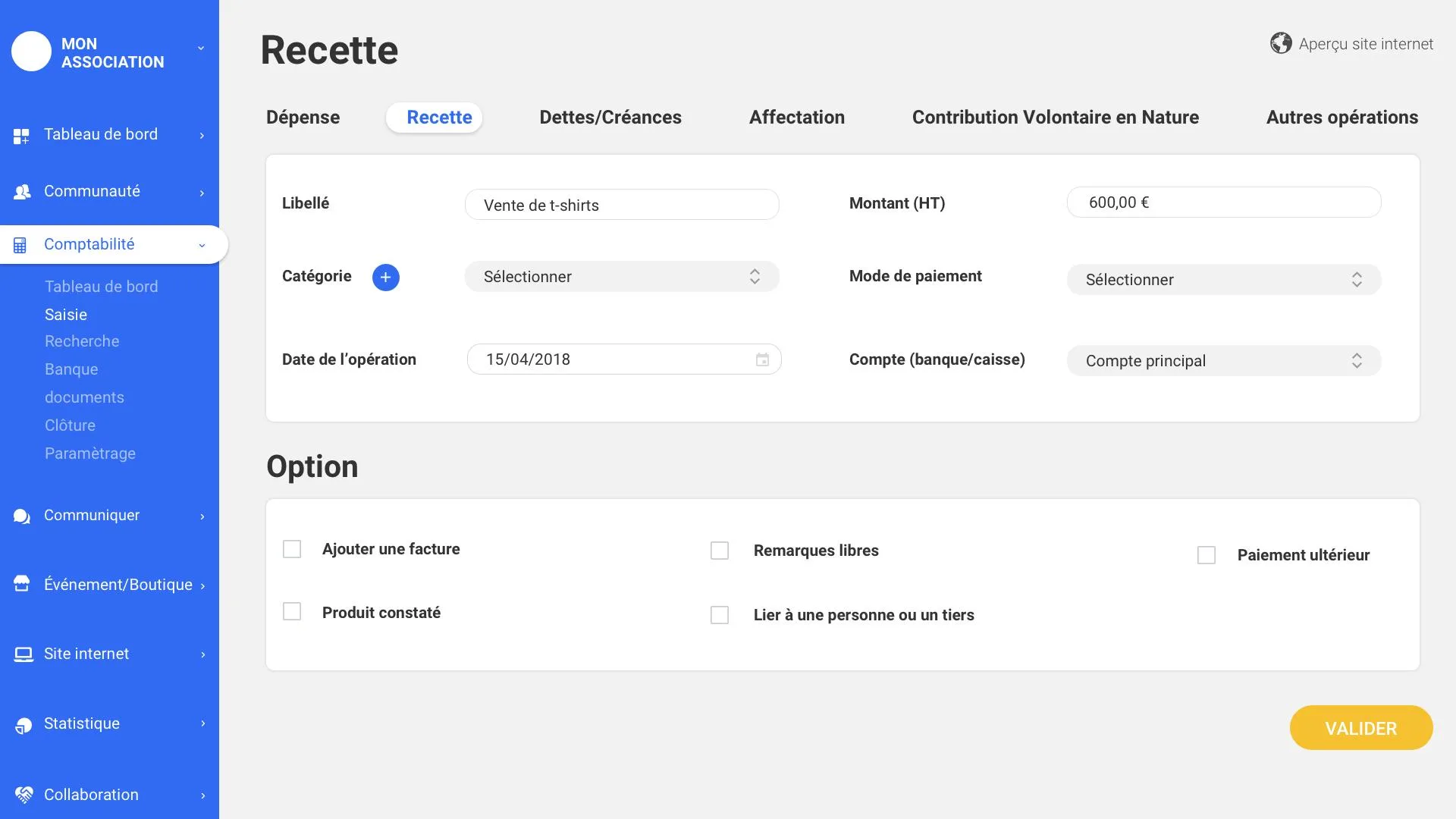This screenshot has height=819, width=1456.
Task: Click the Collaboration handshake icon
Action: (24, 795)
